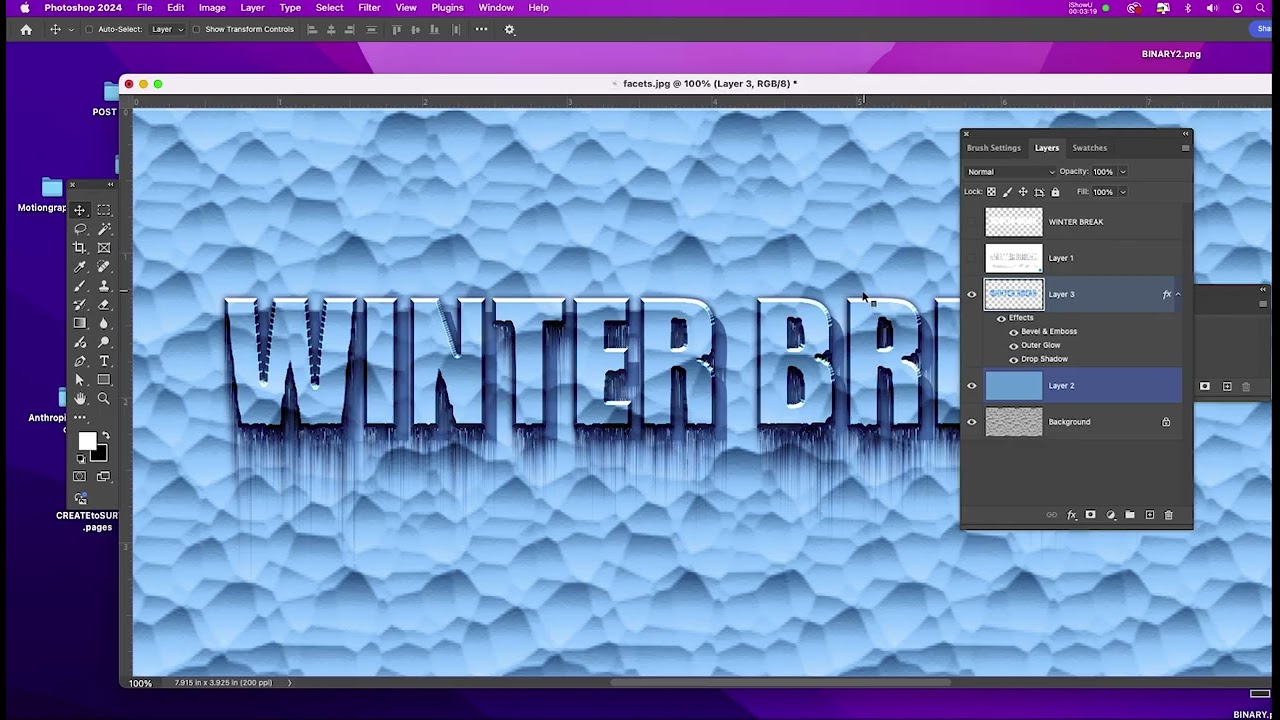Select the Rectangular Marquee tool
Image resolution: width=1280 pixels, height=720 pixels.
tap(104, 210)
